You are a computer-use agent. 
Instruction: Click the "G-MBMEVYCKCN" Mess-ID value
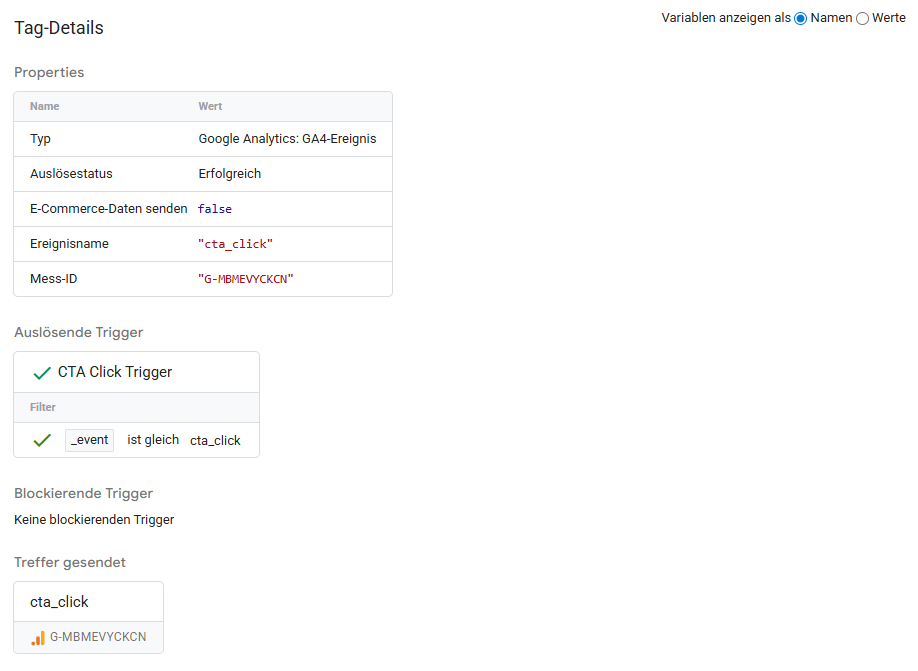[245, 279]
